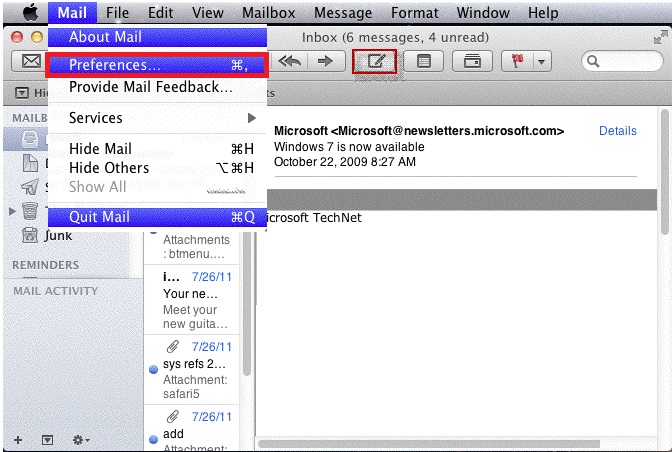Open the Window menu
This screenshot has width=672, height=452.
click(483, 12)
